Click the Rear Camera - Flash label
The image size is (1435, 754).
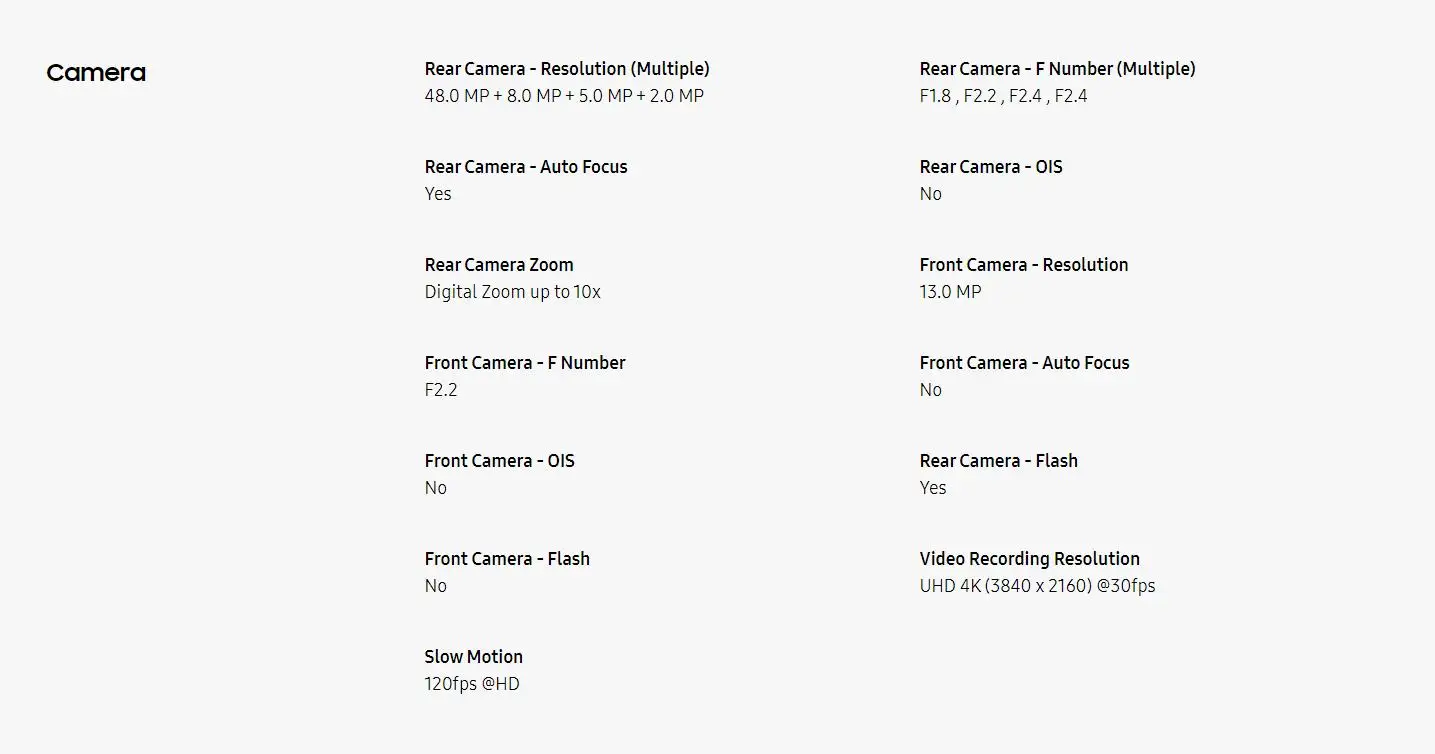(998, 461)
